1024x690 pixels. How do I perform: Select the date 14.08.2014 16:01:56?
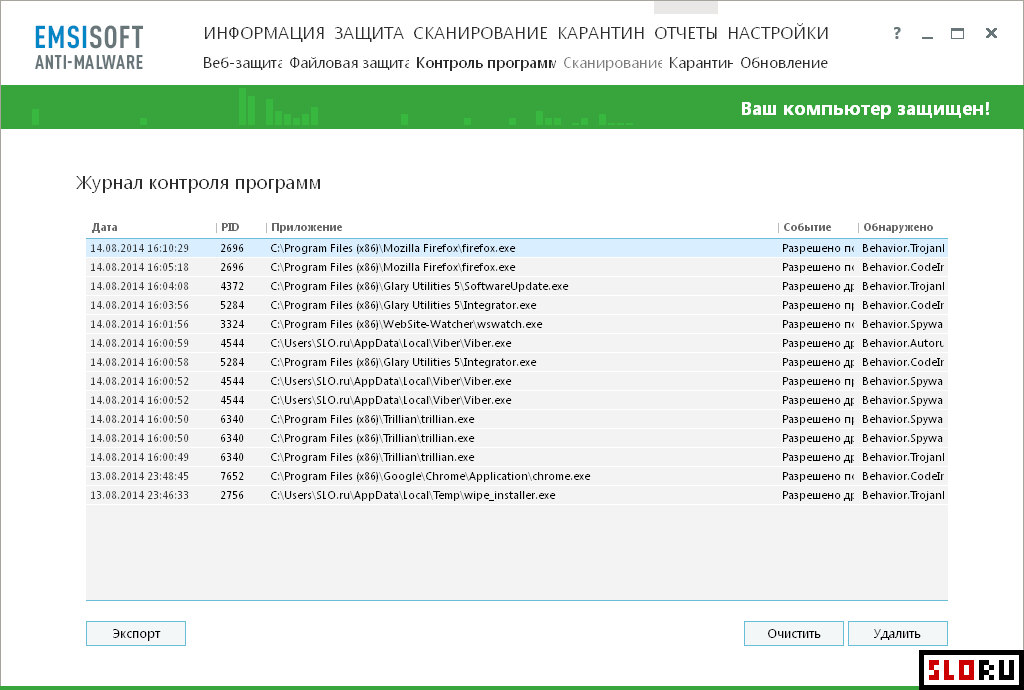point(139,324)
